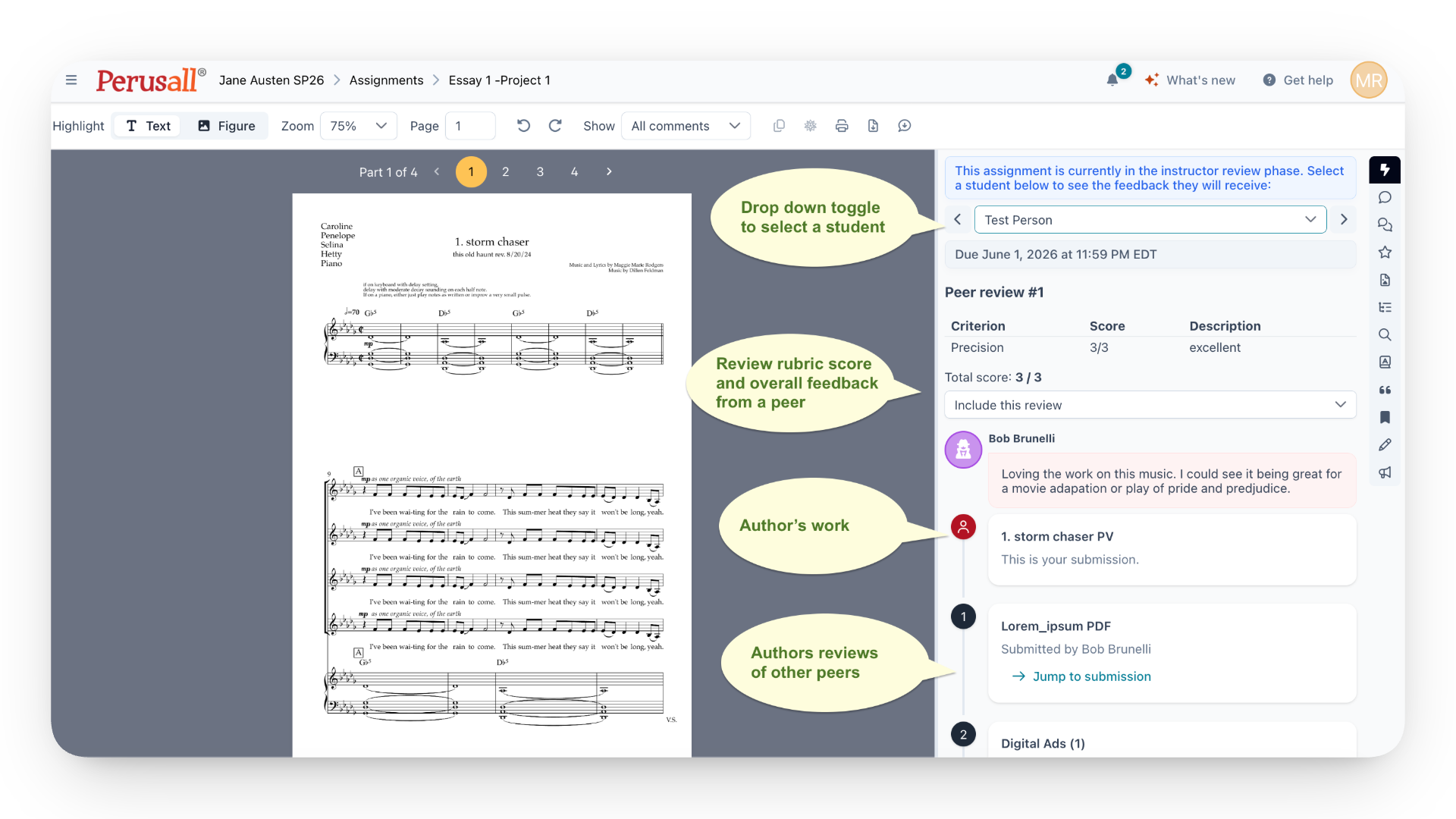This screenshot has height=819, width=1456.
Task: Open the glossary sidebar icon
Action: [x=1385, y=362]
